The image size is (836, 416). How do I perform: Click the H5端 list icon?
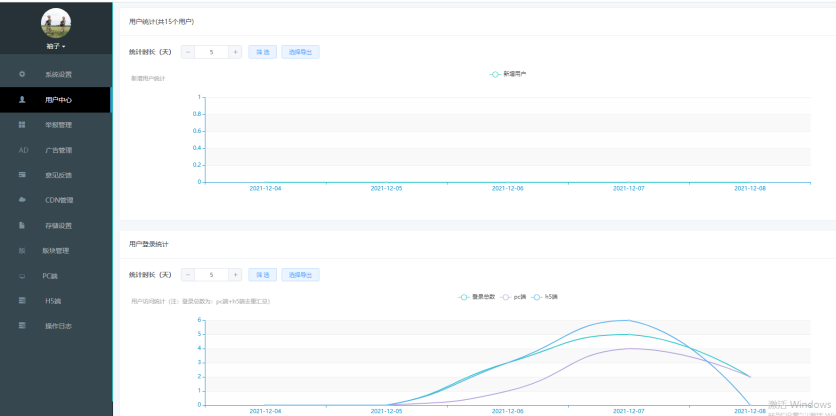pyautogui.click(x=22, y=301)
